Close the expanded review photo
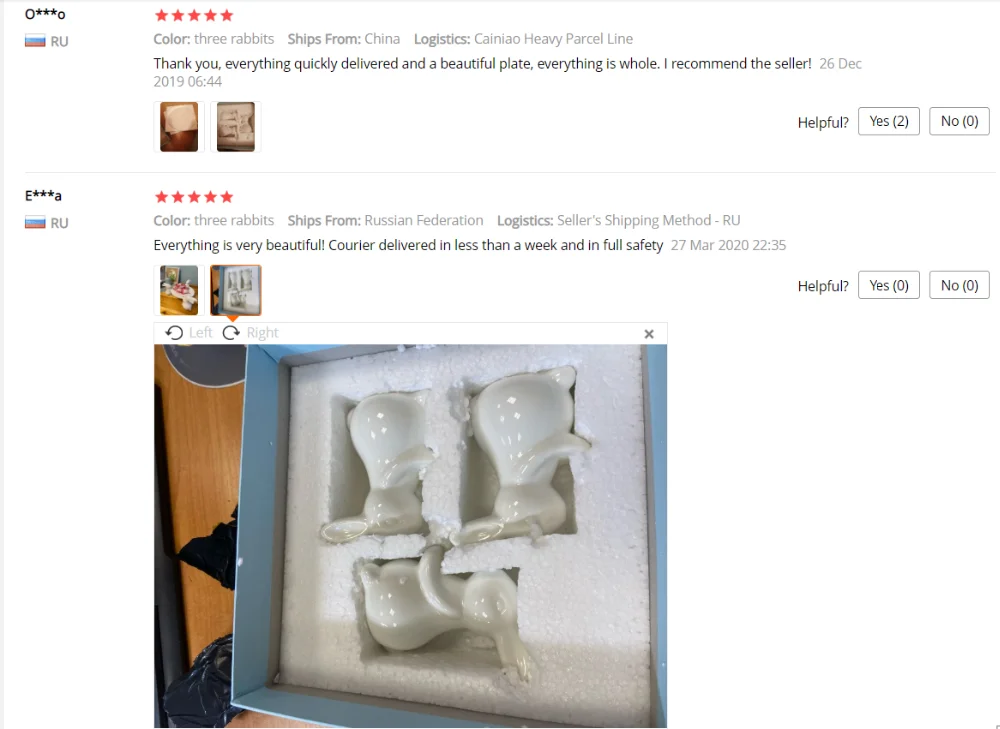1000x729 pixels. point(649,334)
